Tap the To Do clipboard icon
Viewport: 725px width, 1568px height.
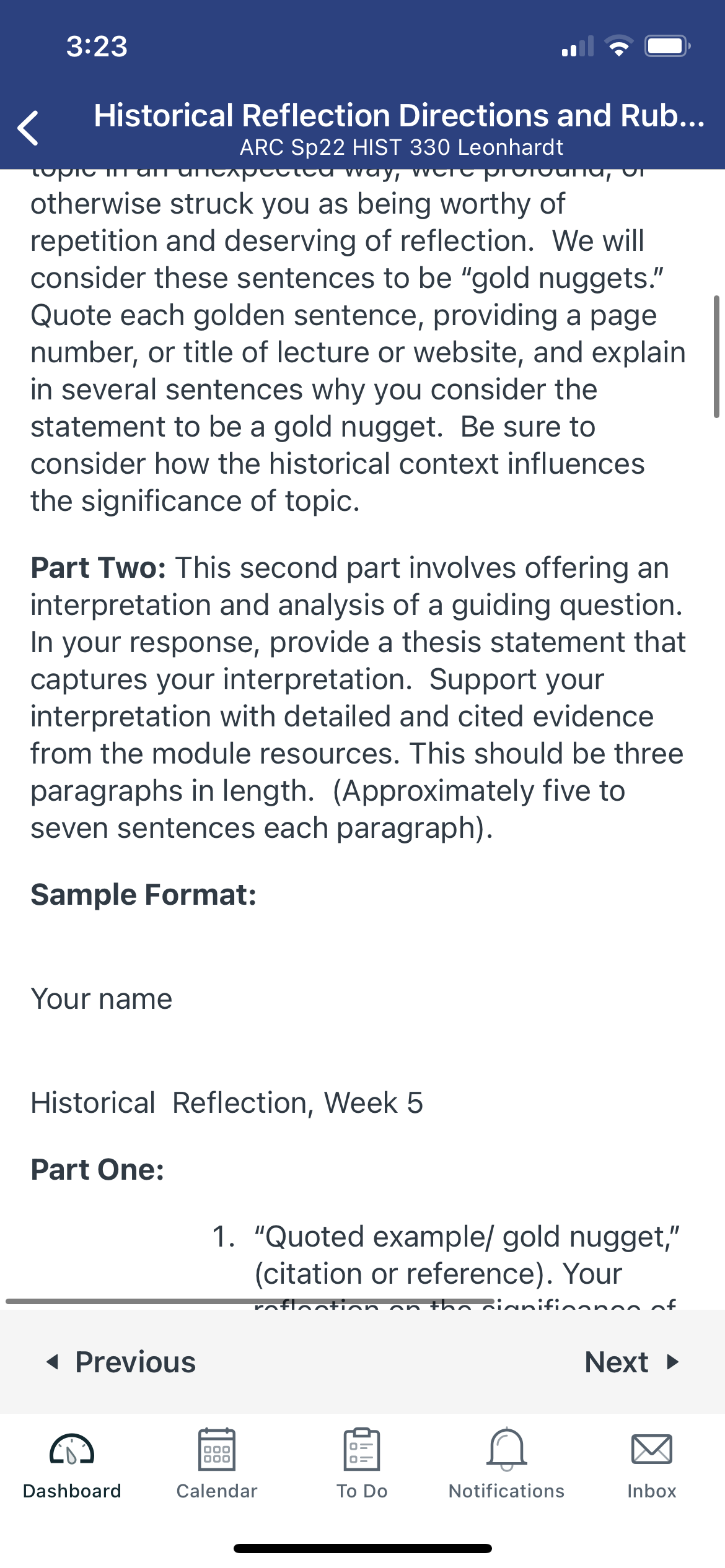[x=362, y=1449]
